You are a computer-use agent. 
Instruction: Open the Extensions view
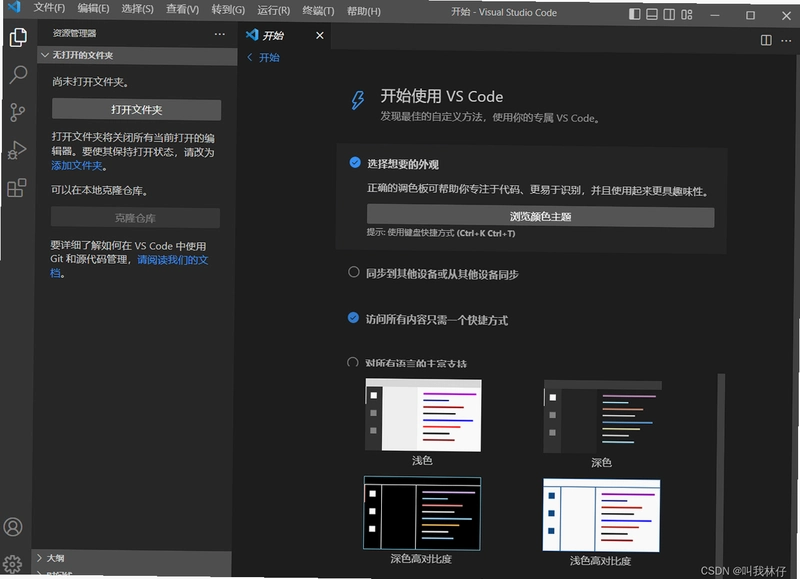[17, 188]
